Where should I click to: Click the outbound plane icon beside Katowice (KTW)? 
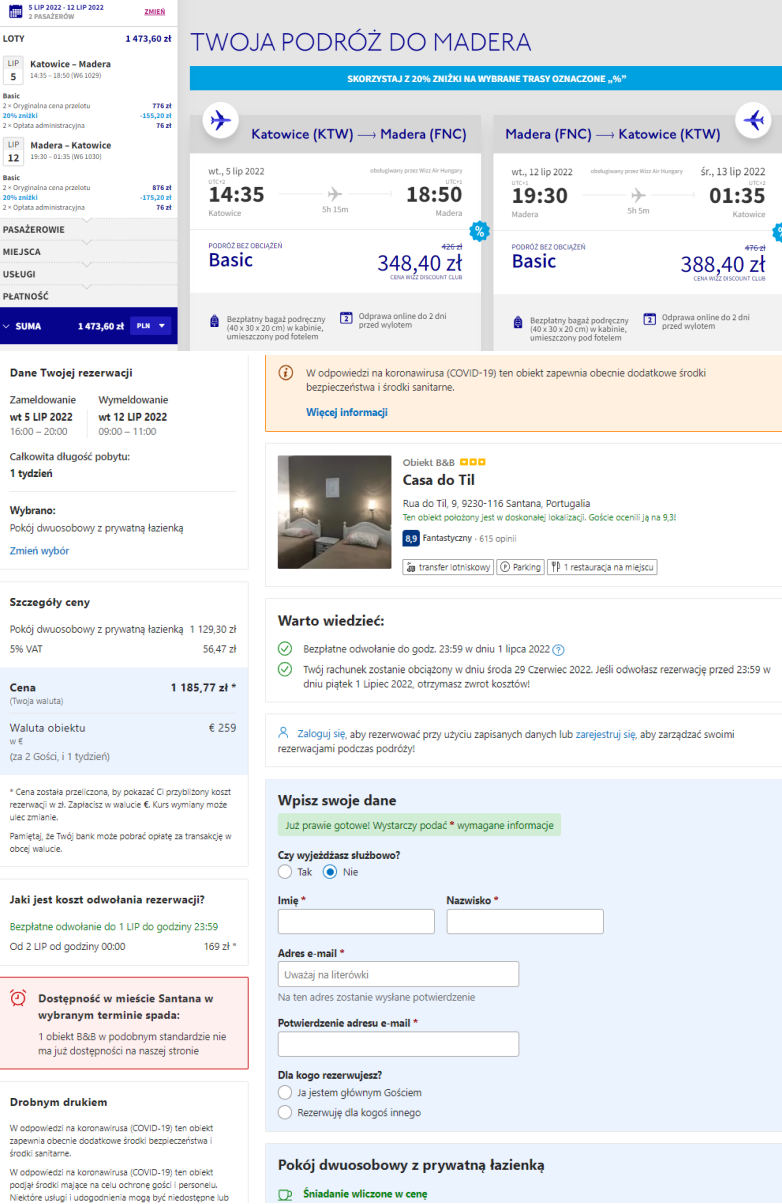click(219, 121)
